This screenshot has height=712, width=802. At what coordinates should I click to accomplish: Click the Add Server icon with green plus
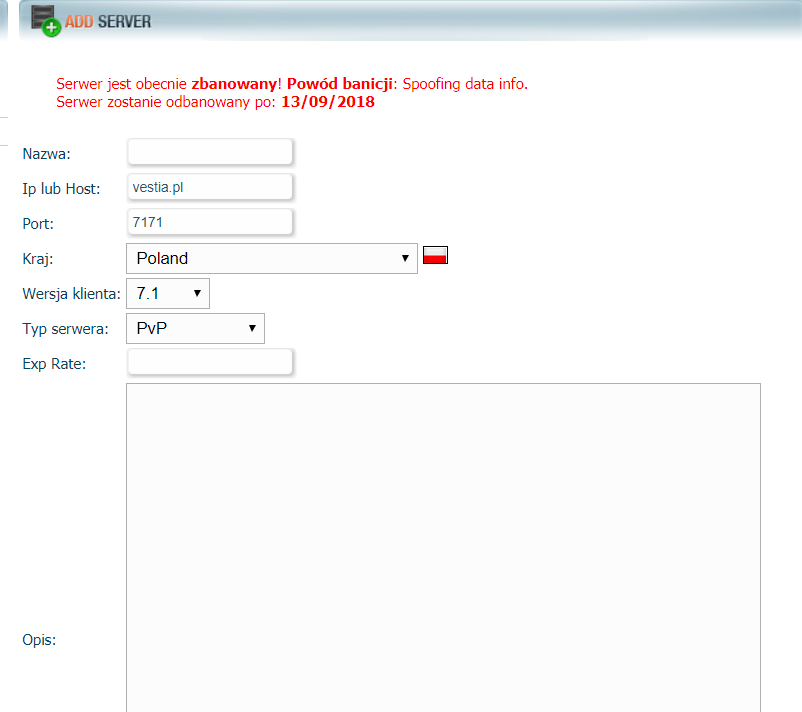(45, 21)
